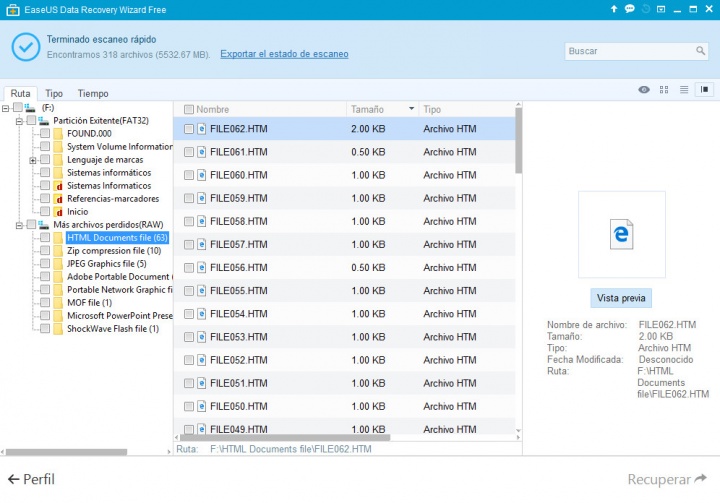The height and width of the screenshot is (503, 720).
Task: Click the EaseUS app logo icon
Action: coord(12,10)
